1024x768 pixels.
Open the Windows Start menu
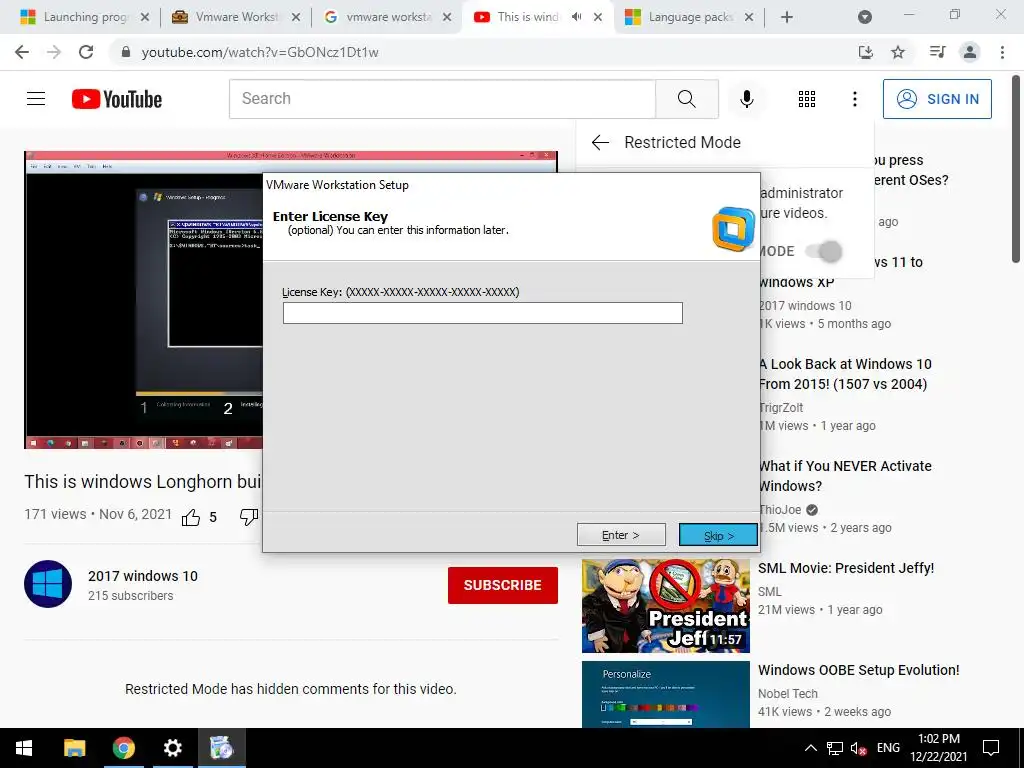pyautogui.click(x=24, y=748)
